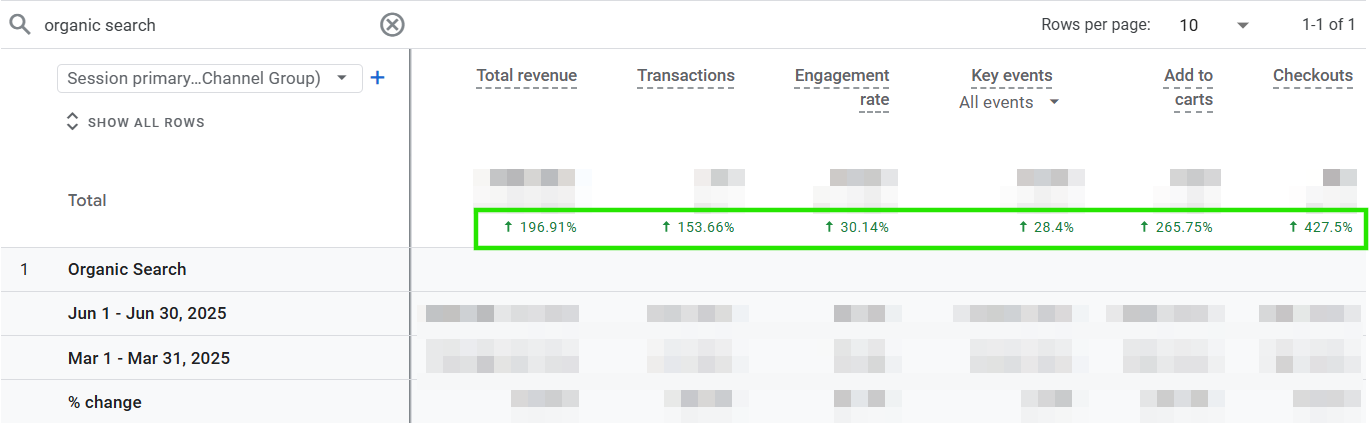
Task: Sort by Transactions column header
Action: click(685, 76)
